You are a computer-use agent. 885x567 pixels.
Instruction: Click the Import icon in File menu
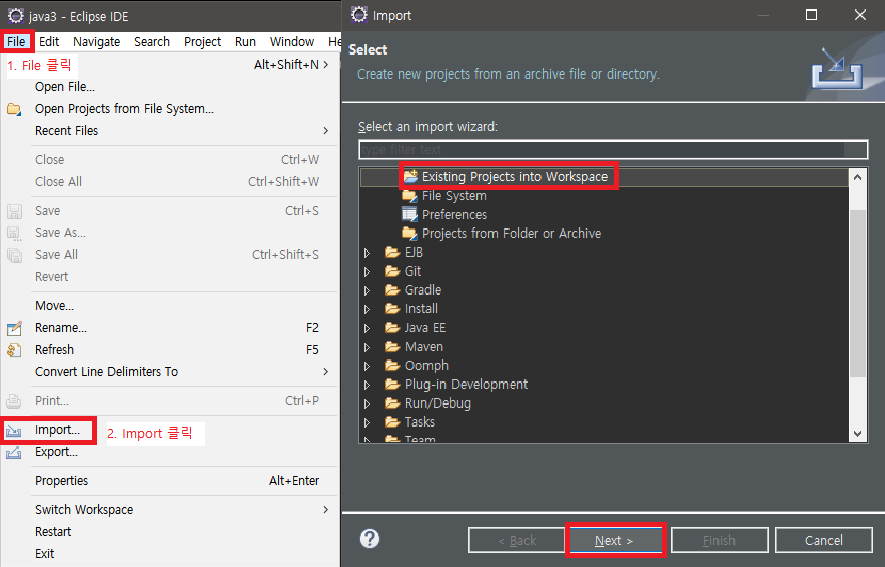[14, 431]
